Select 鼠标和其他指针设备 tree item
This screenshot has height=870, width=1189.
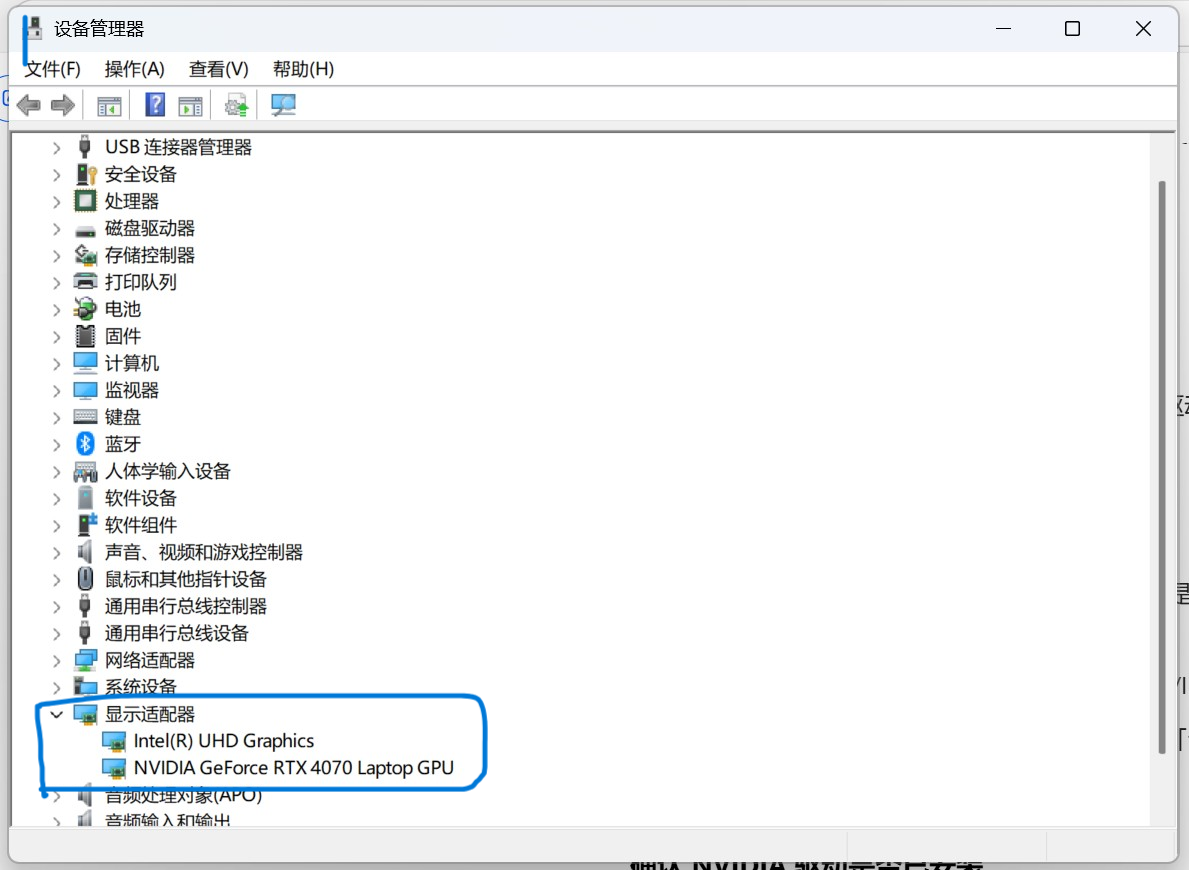(x=186, y=579)
